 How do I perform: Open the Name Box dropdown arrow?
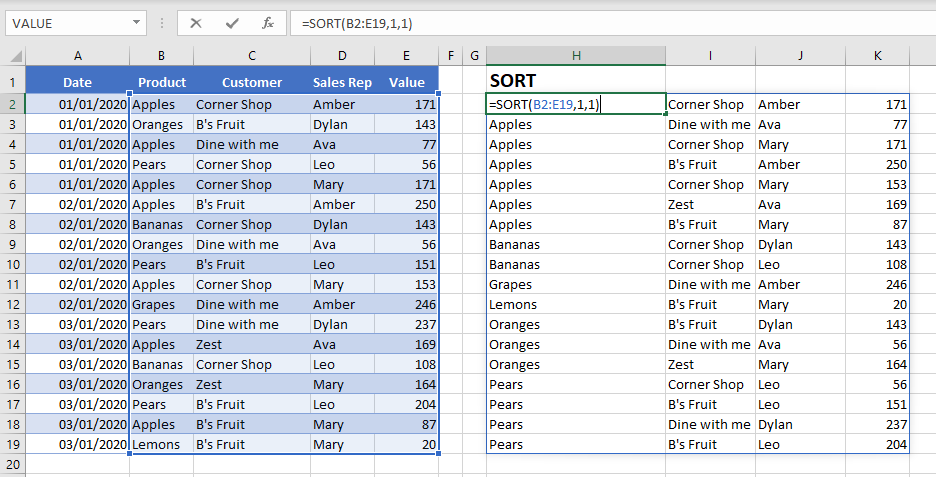tap(136, 23)
